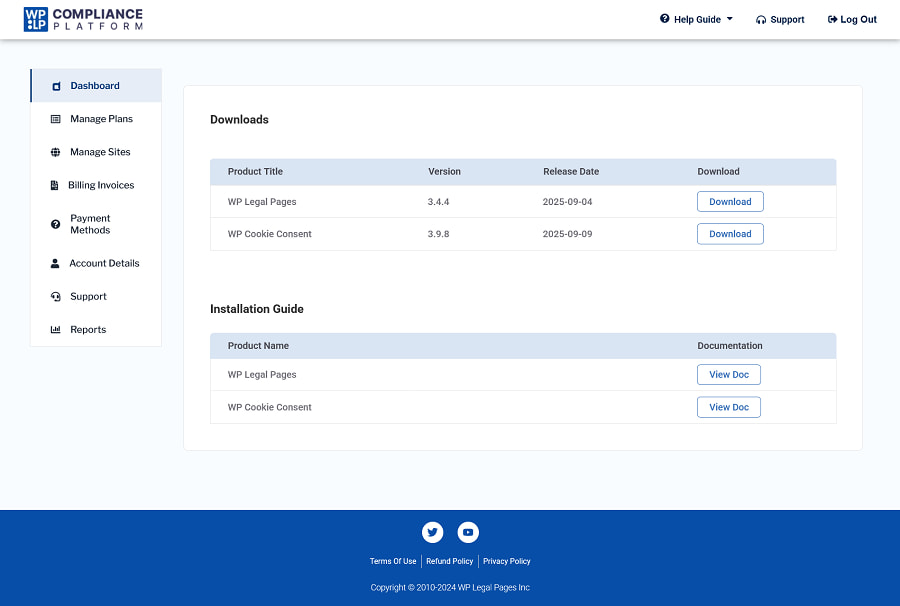Expand the Help Guide dropdown arrow
This screenshot has width=900, height=606.
coord(730,19)
